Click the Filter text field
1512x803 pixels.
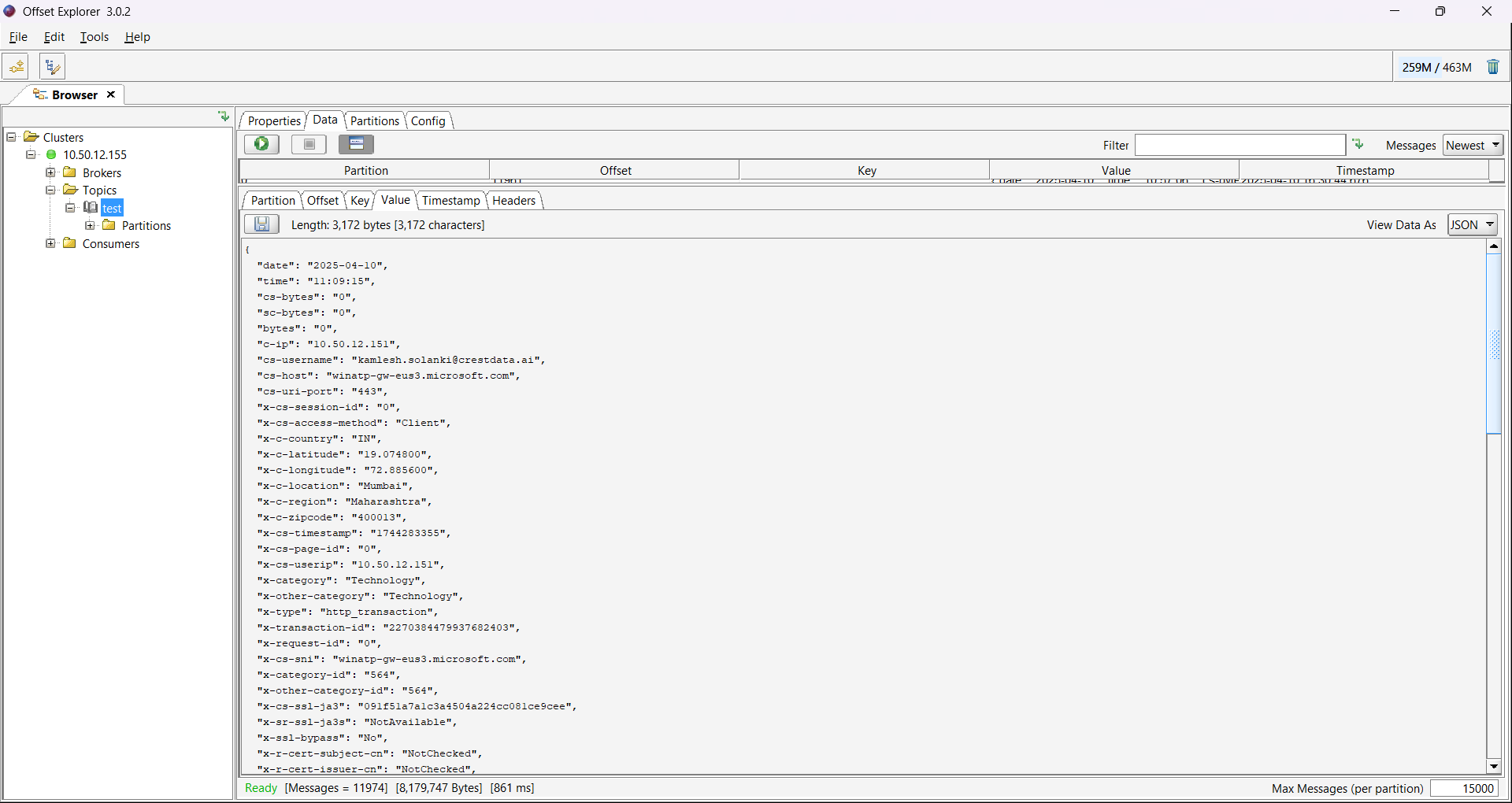coord(1240,145)
